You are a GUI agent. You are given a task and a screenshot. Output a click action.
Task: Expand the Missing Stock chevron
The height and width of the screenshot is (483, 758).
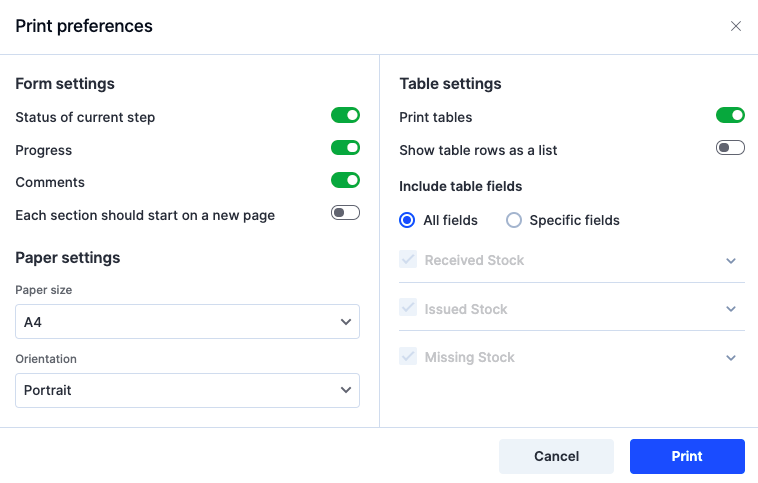730,358
